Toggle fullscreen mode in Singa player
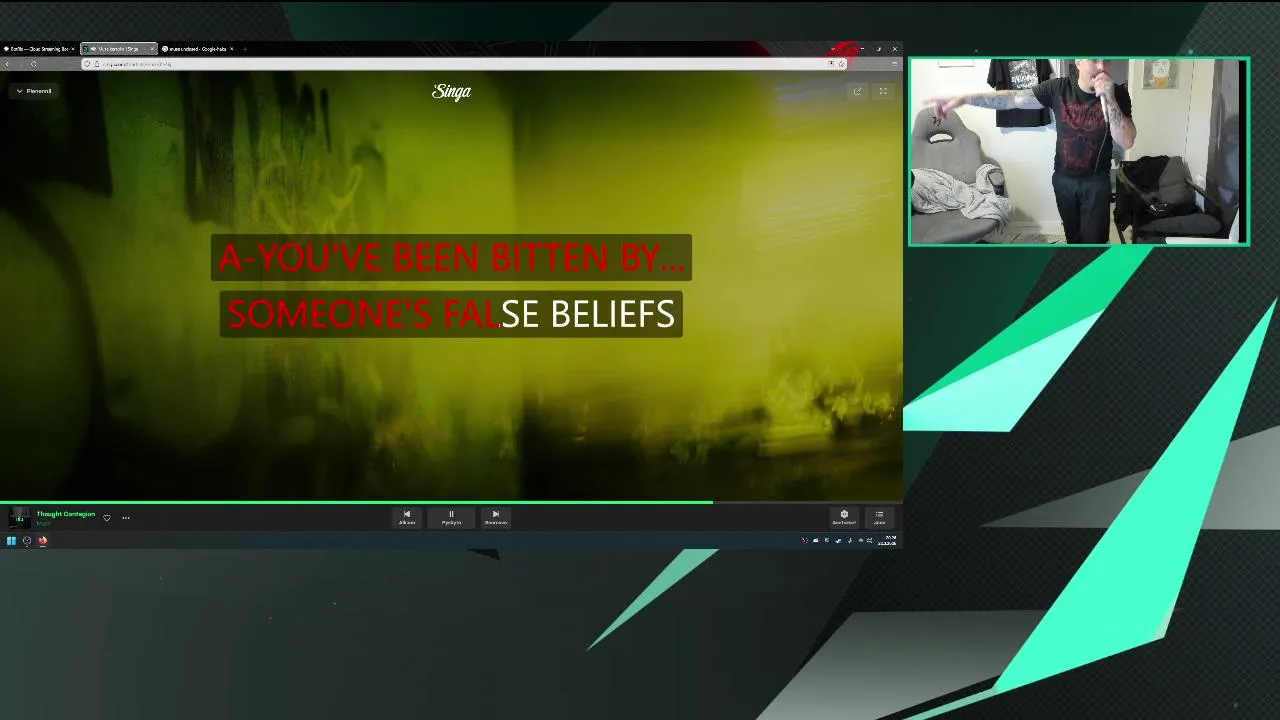The width and height of the screenshot is (1280, 720). (x=883, y=91)
